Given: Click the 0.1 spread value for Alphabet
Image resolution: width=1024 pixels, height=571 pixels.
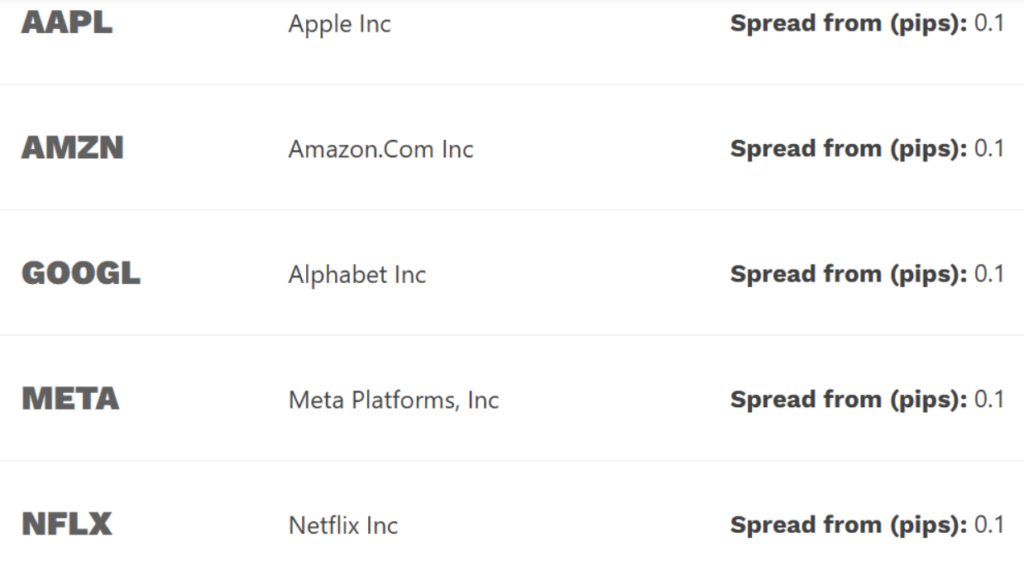Looking at the screenshot, I should (x=989, y=274).
